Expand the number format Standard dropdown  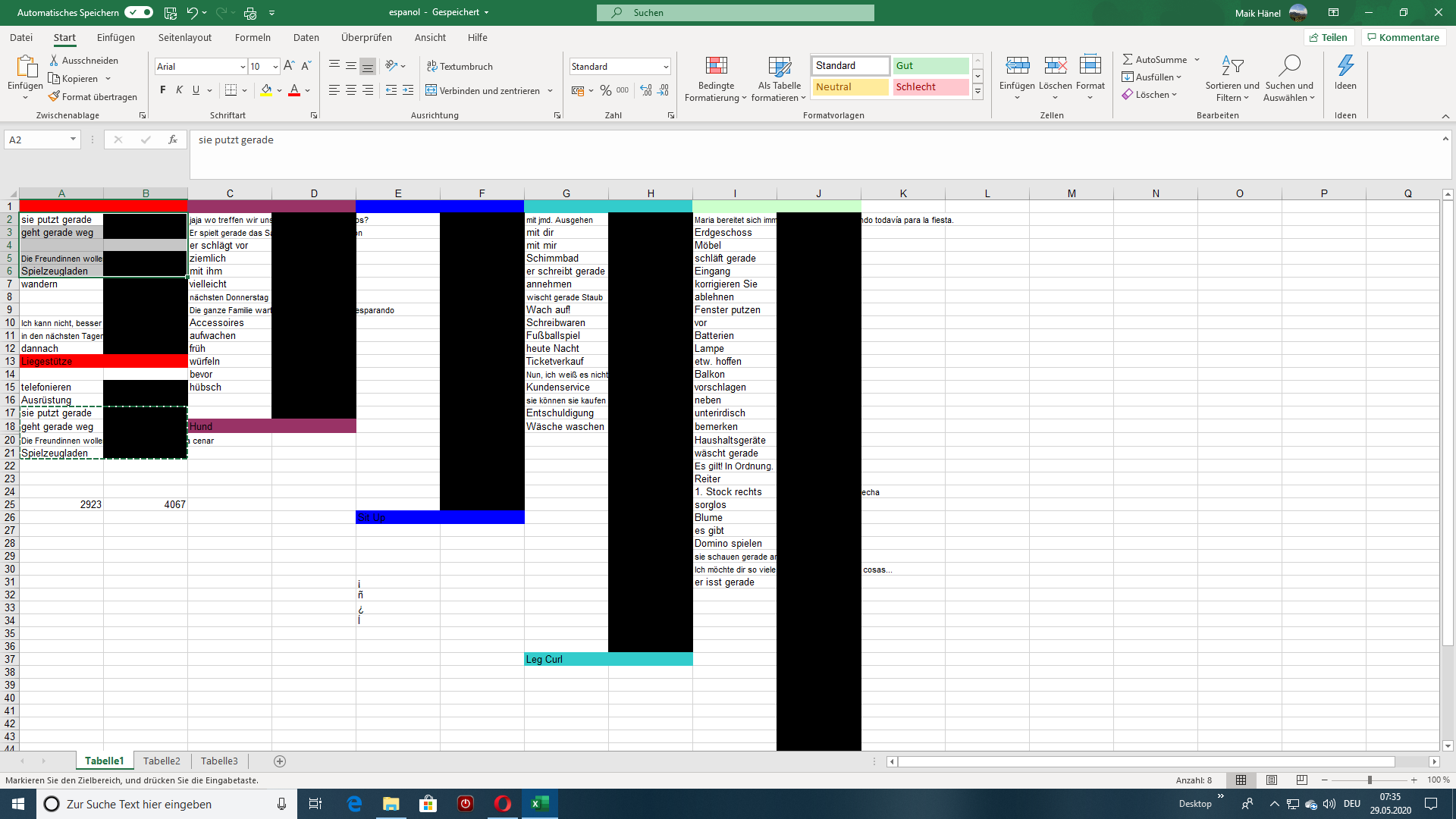pyautogui.click(x=665, y=67)
